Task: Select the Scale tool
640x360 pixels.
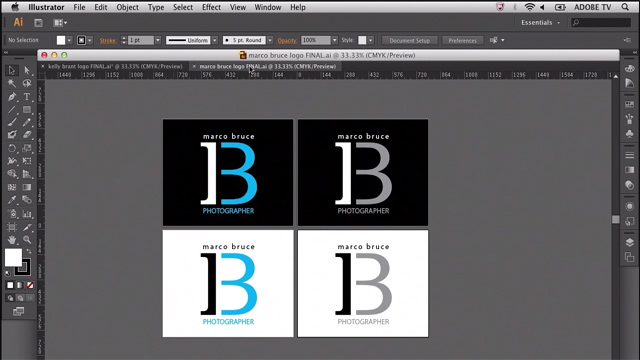Action: click(27, 148)
